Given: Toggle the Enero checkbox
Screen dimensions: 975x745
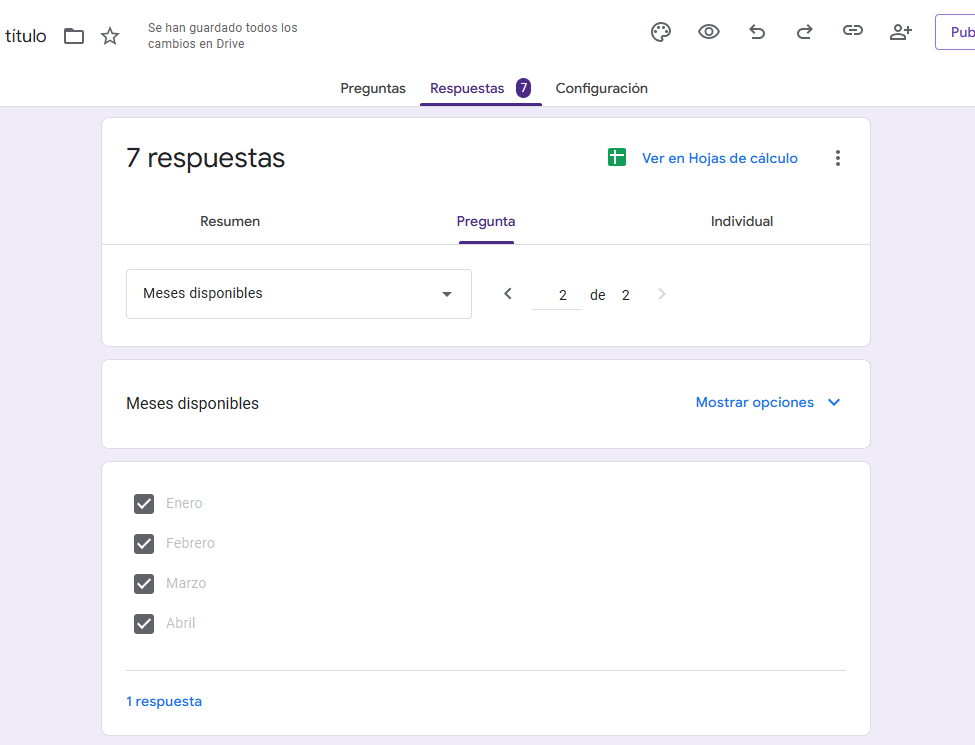Looking at the screenshot, I should [x=144, y=503].
